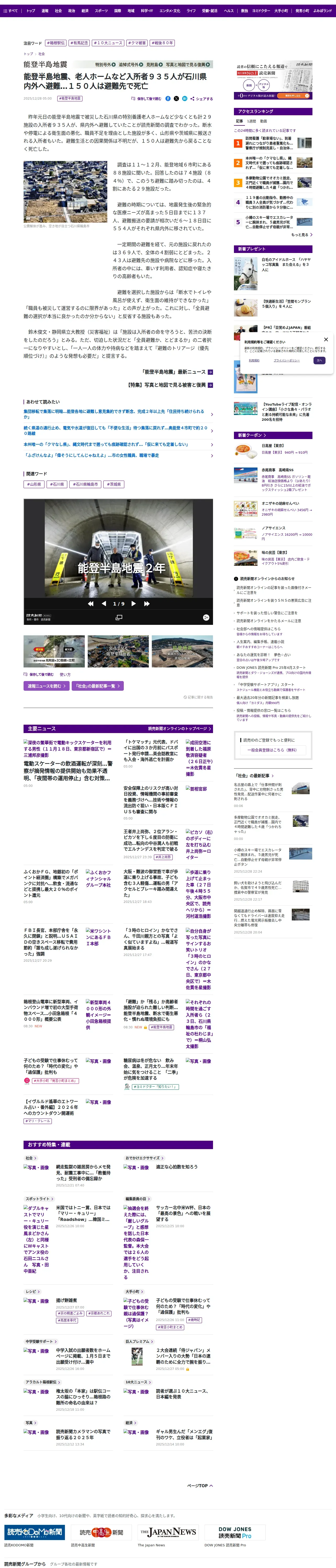Viewport: 336px width, 1568px height.
Task: Open the third thumbnail below the slideshow
Action: click(x=182, y=651)
